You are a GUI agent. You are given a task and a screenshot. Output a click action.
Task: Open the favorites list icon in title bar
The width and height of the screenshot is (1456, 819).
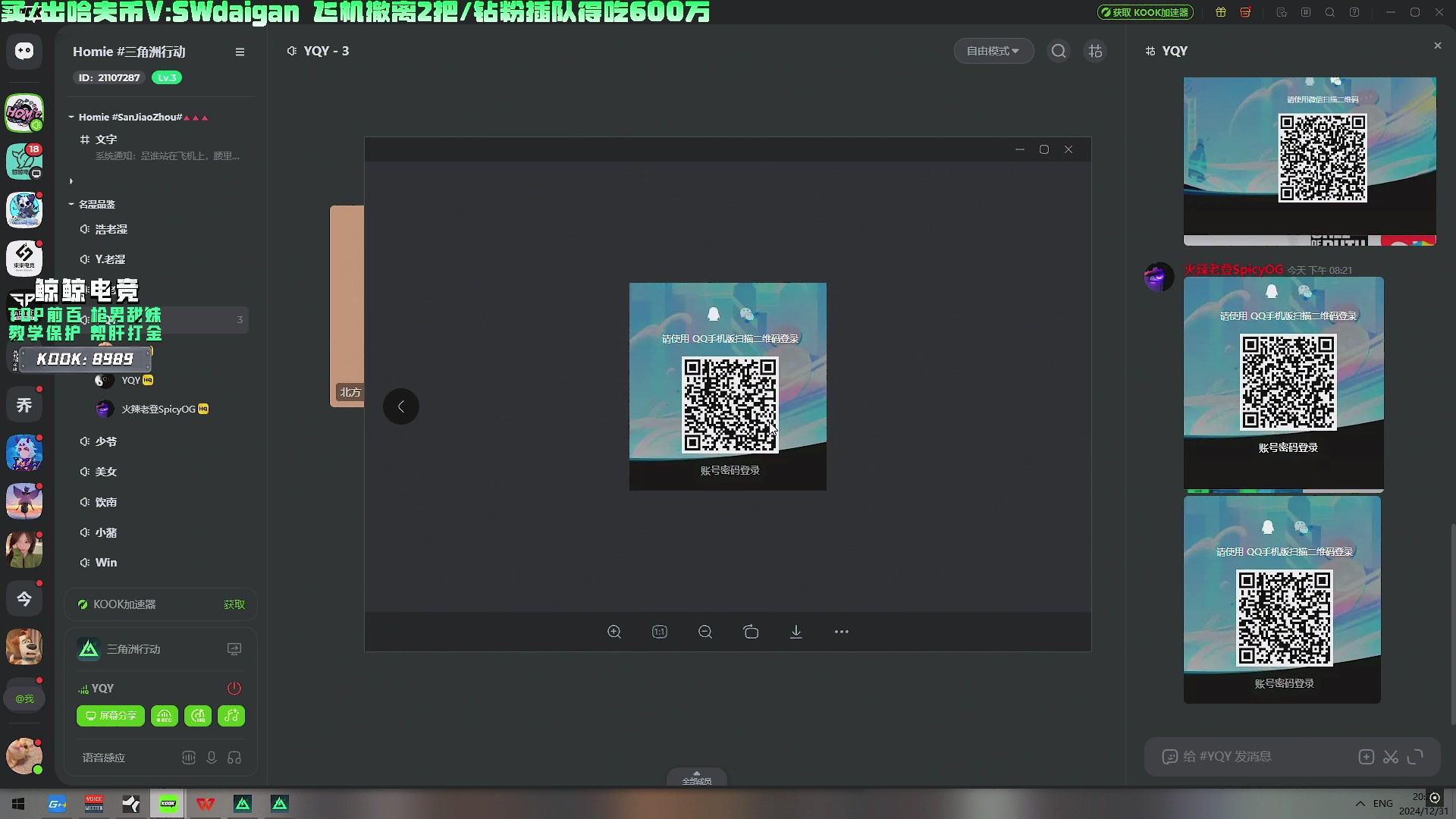pyautogui.click(x=1282, y=12)
